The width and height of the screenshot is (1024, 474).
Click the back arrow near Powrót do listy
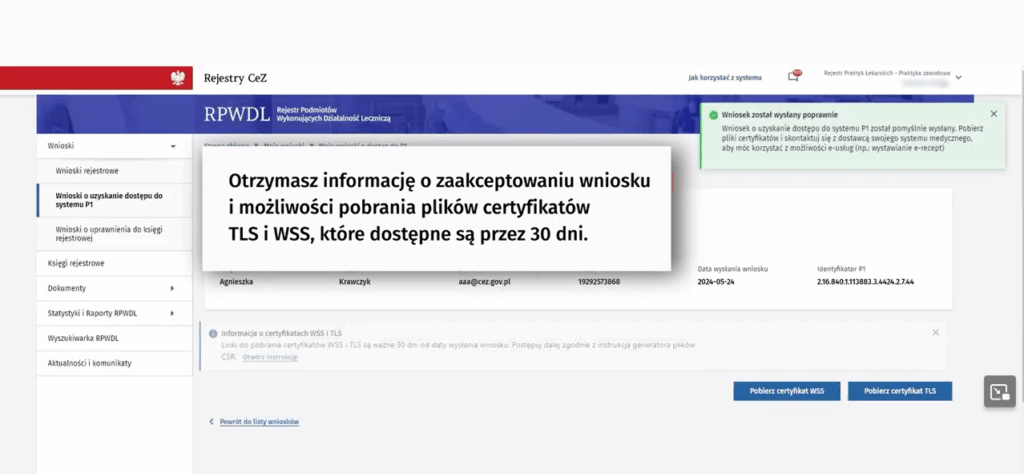[211, 422]
